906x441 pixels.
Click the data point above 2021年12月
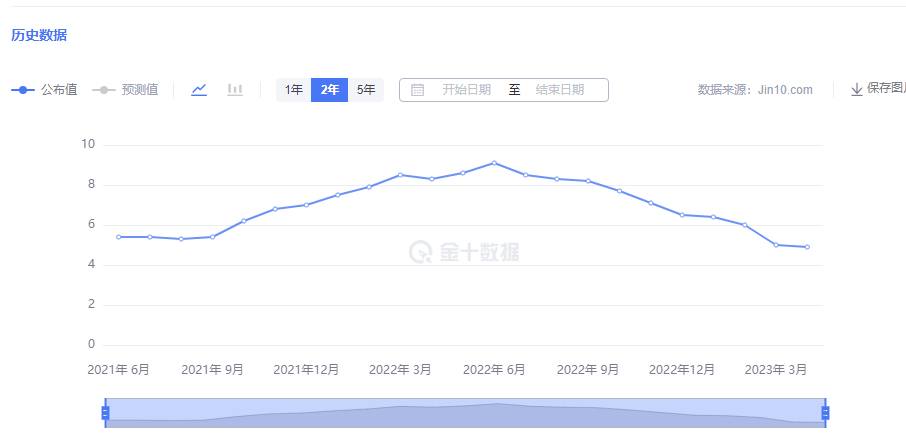tap(306, 205)
